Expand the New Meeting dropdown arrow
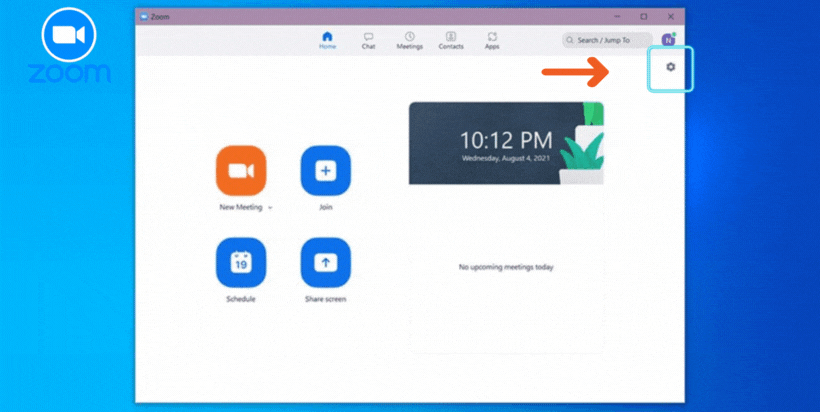 coord(270,208)
